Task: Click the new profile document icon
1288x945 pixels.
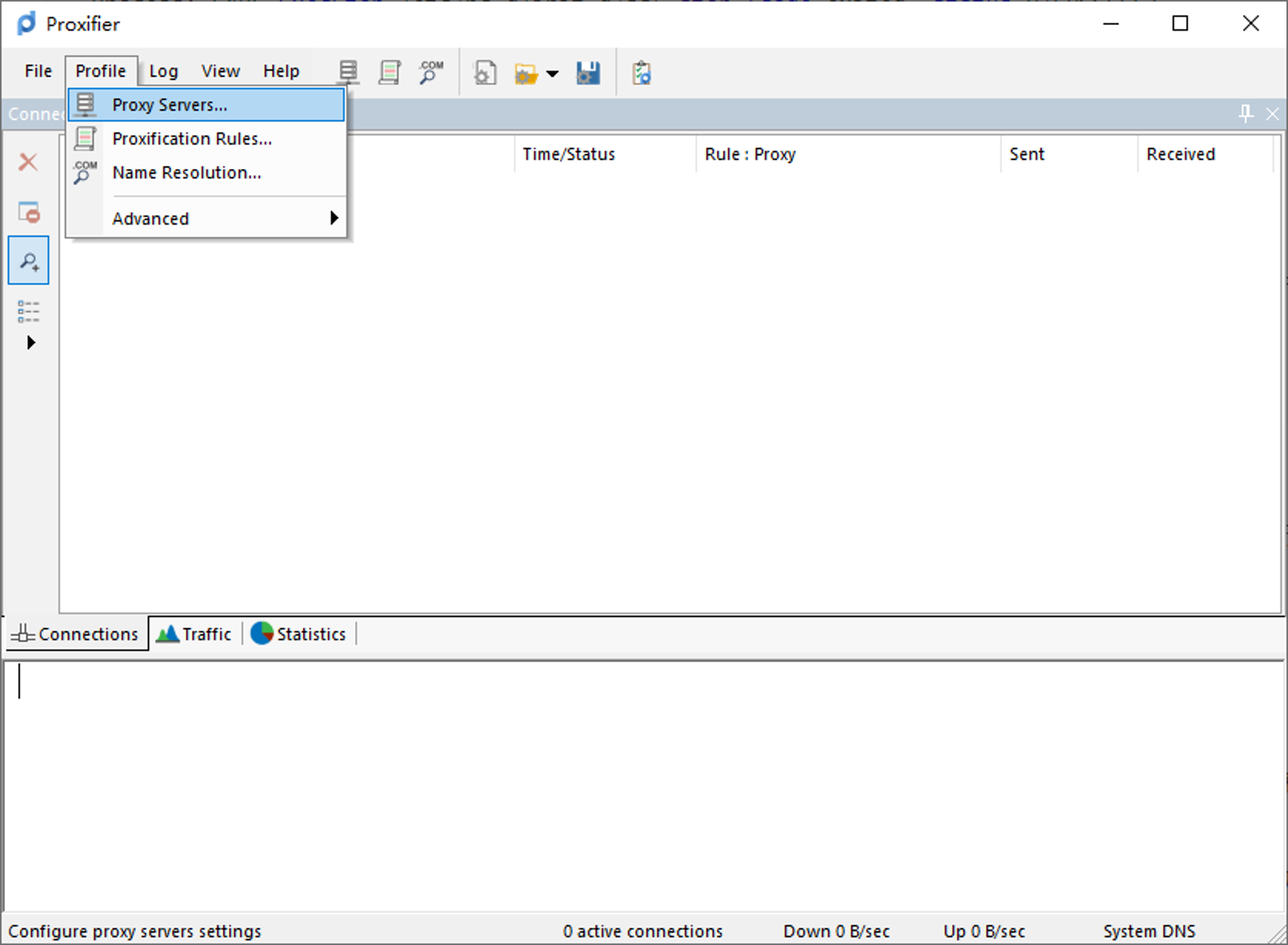Action: (x=485, y=73)
